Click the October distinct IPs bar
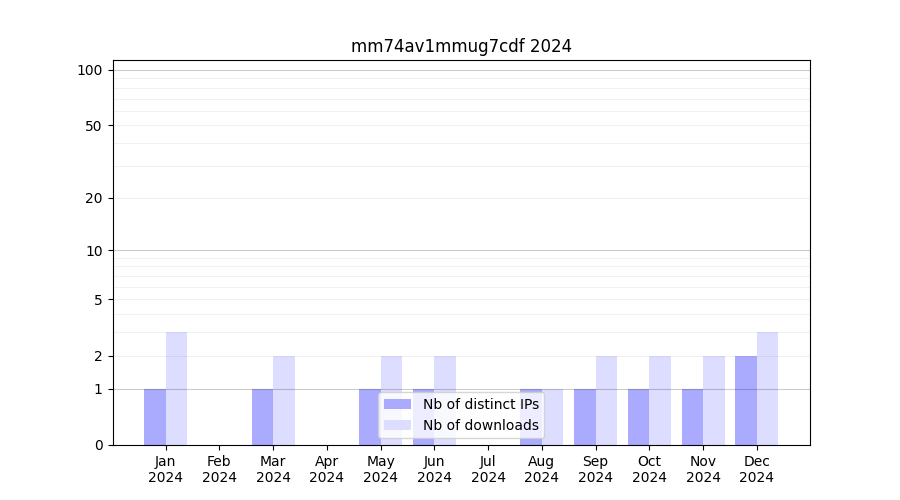This screenshot has width=900, height=500. click(x=638, y=417)
